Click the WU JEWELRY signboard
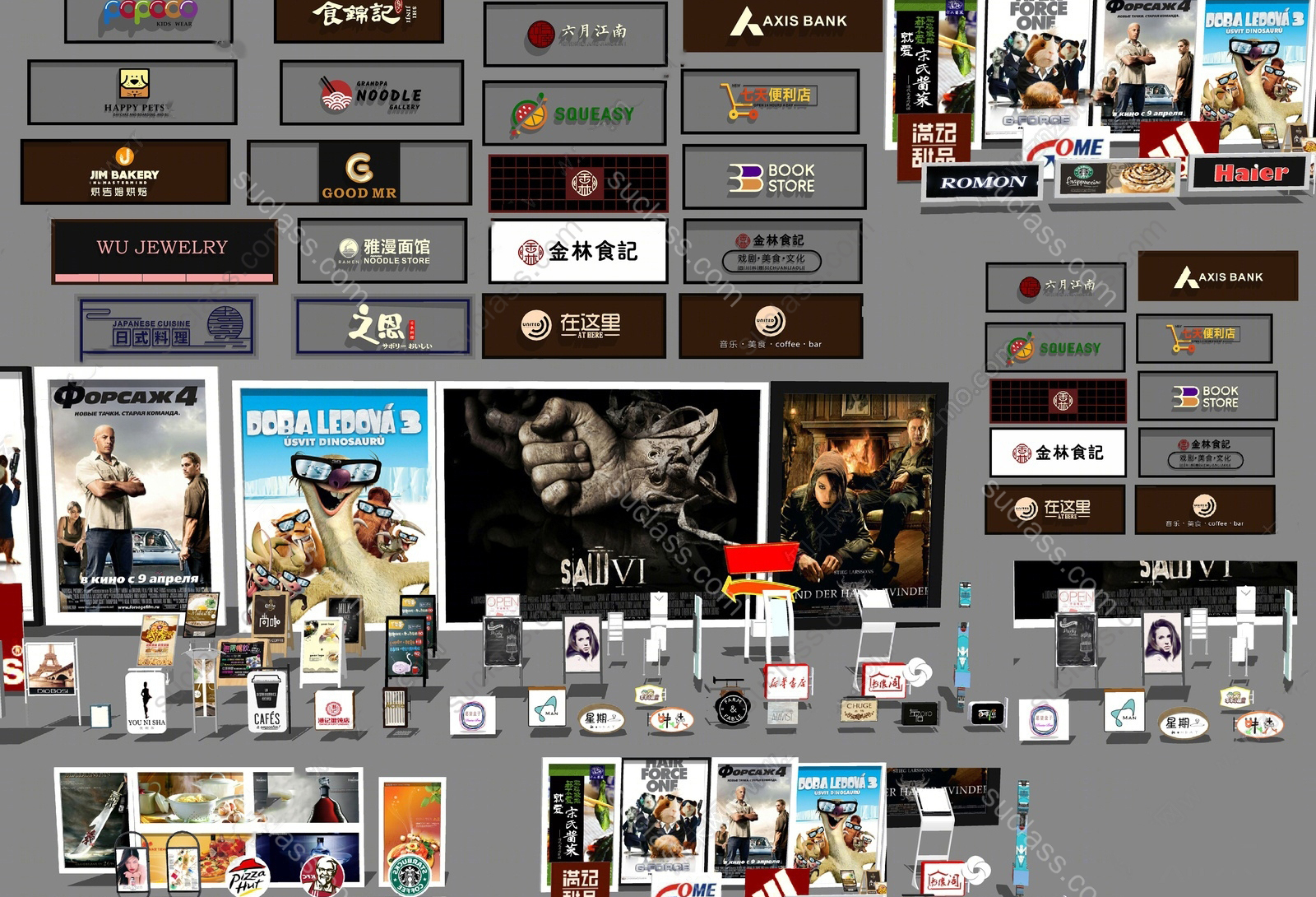 tap(163, 251)
